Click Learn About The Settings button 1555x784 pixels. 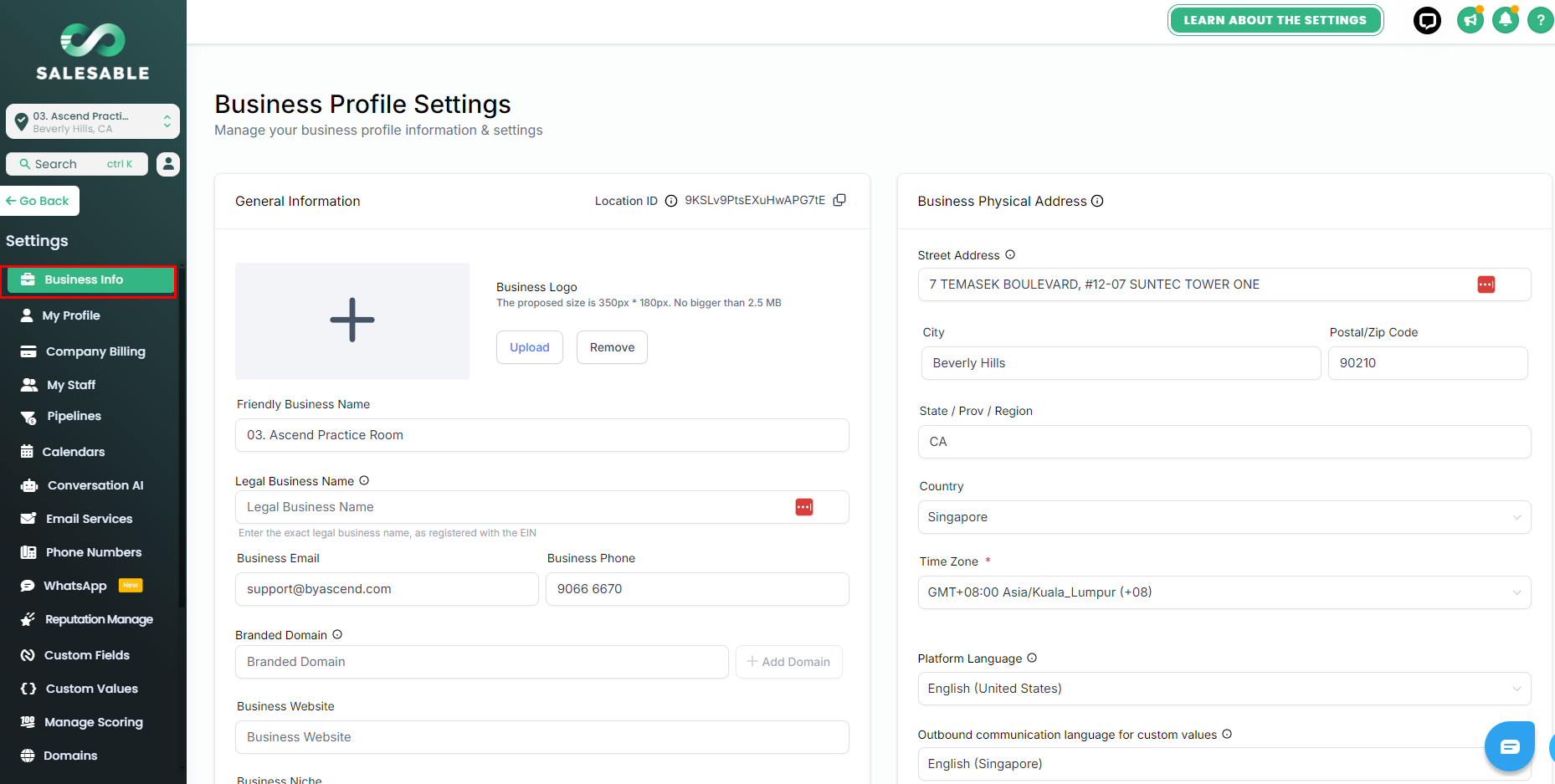pos(1275,20)
